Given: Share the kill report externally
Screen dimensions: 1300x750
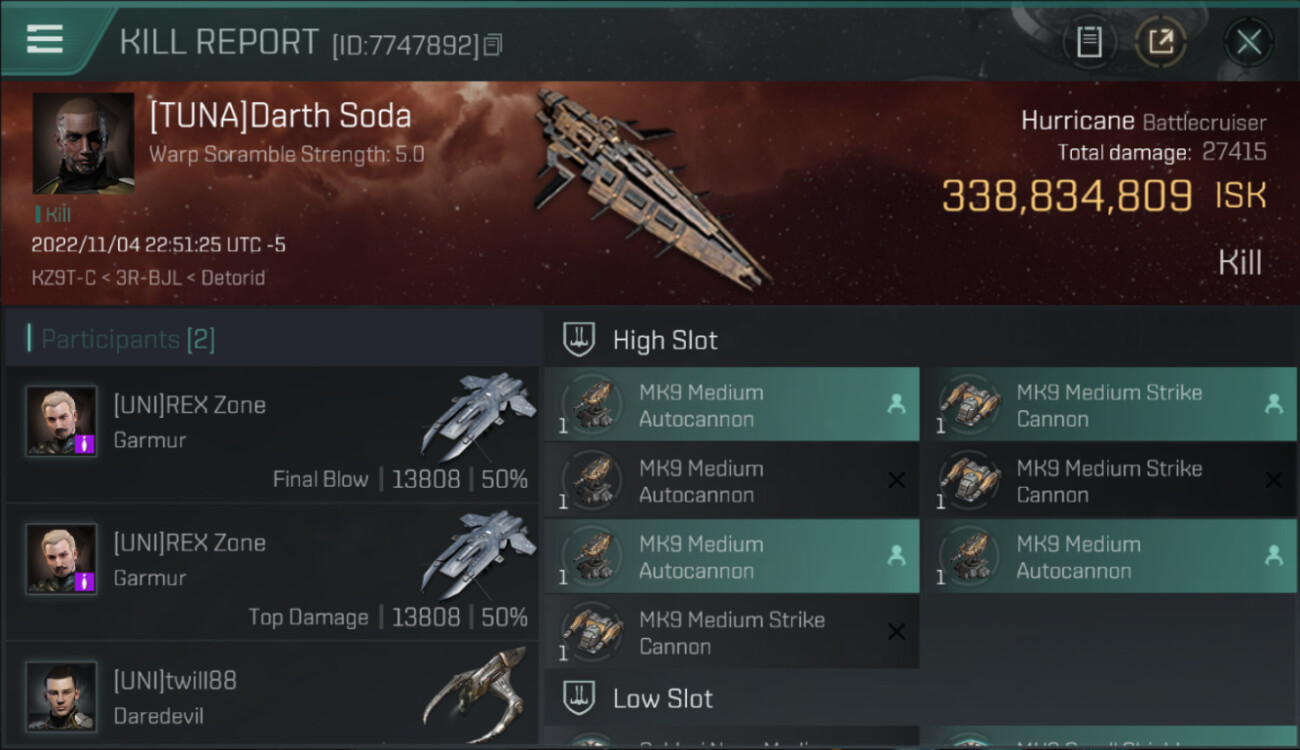Looking at the screenshot, I should pos(1161,42).
